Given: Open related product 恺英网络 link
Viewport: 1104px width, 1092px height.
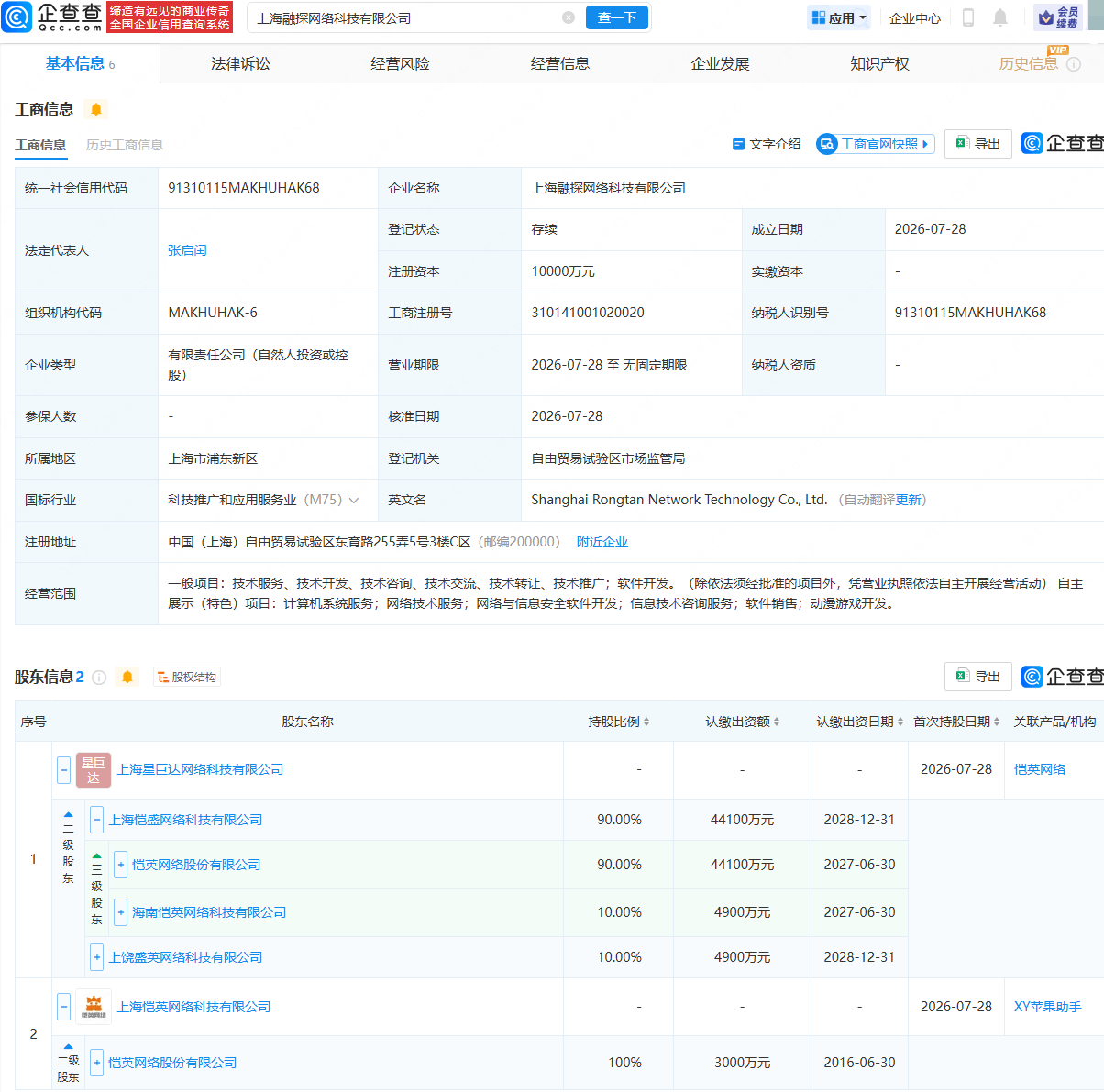Looking at the screenshot, I should click(x=1040, y=769).
